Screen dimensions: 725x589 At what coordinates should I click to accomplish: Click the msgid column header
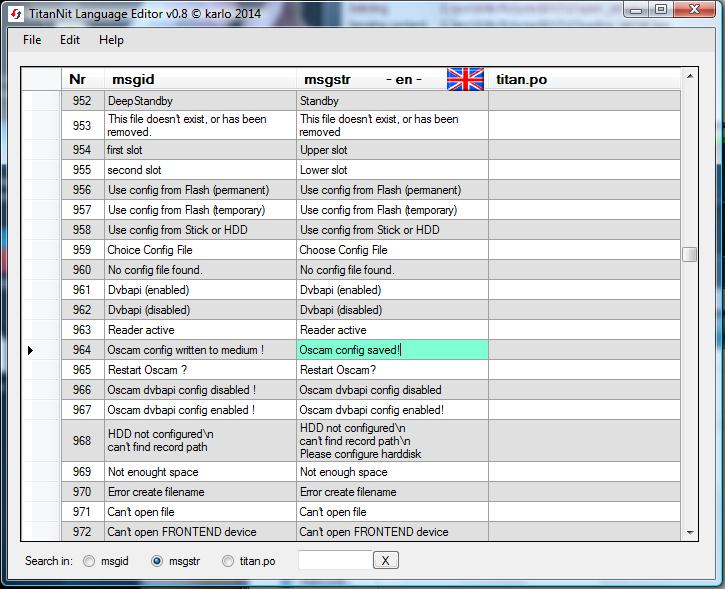(133, 79)
